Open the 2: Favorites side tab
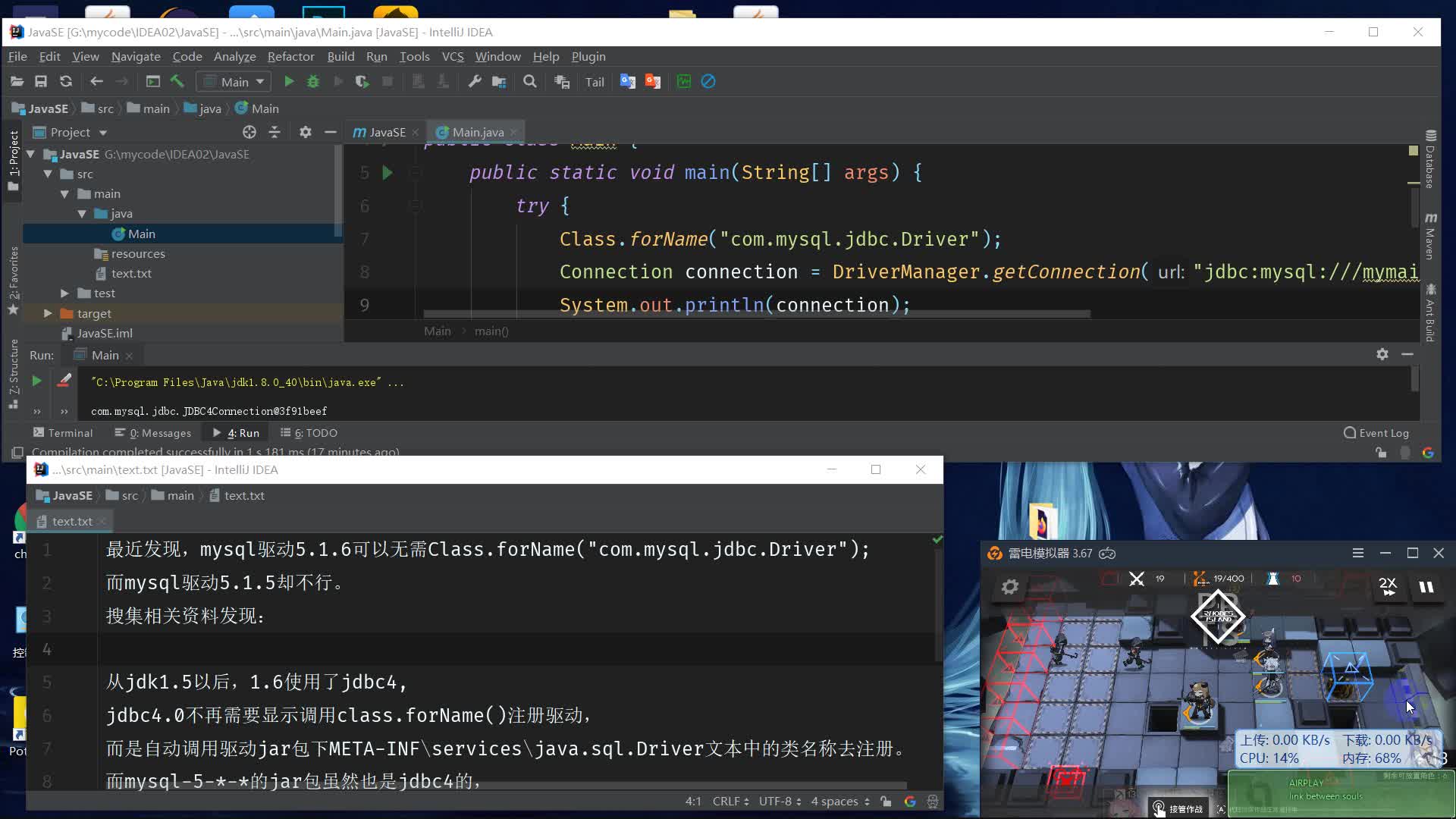This screenshot has height=819, width=1456. [x=13, y=281]
